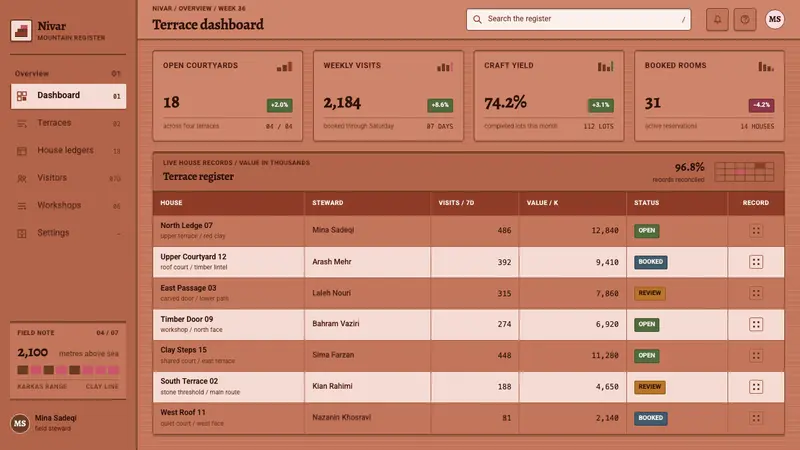Image resolution: width=800 pixels, height=450 pixels.
Task: Open the MS profile avatar in header
Action: coord(774,19)
